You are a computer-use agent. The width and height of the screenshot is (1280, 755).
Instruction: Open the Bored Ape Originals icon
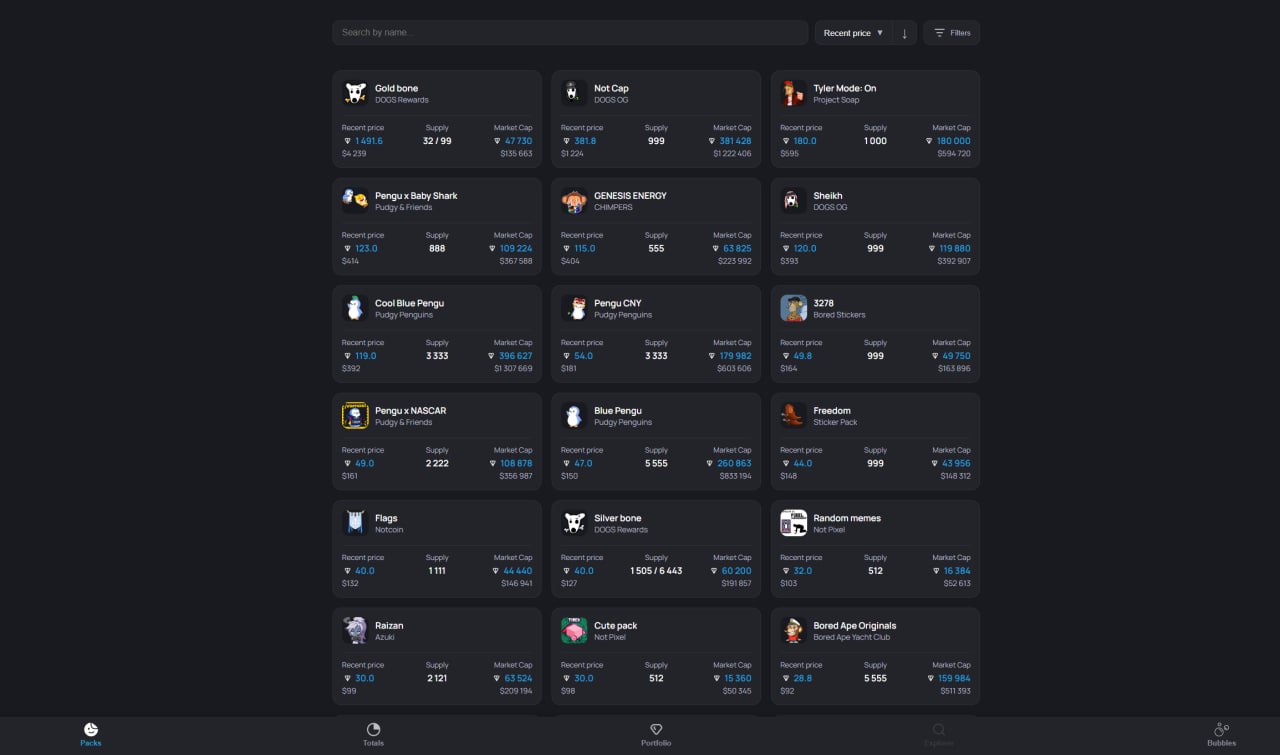[793, 630]
